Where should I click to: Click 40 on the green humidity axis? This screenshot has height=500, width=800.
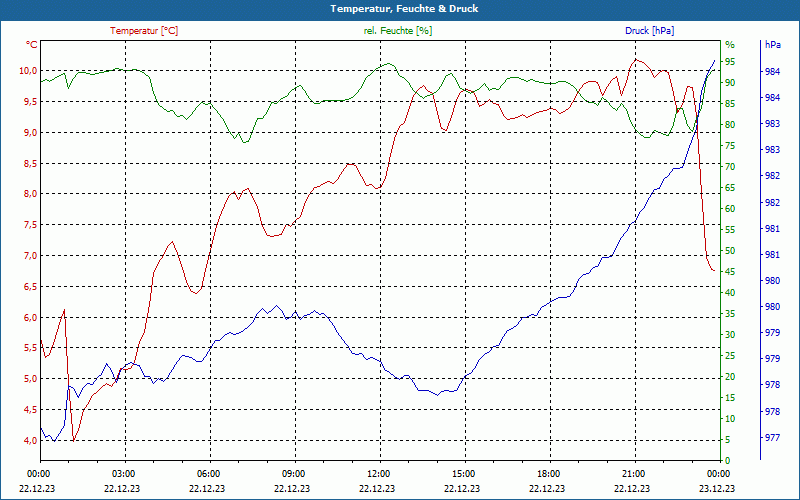tap(730, 293)
